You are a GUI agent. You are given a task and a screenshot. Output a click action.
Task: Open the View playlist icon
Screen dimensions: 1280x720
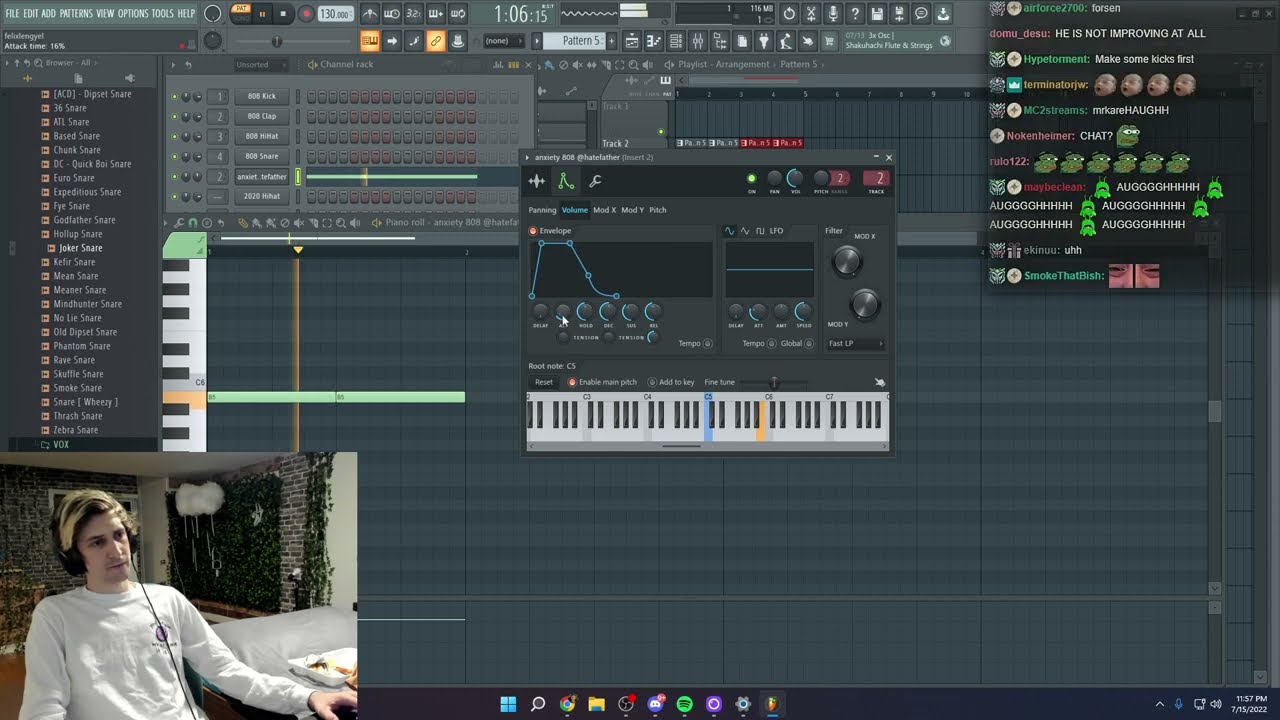point(632,41)
